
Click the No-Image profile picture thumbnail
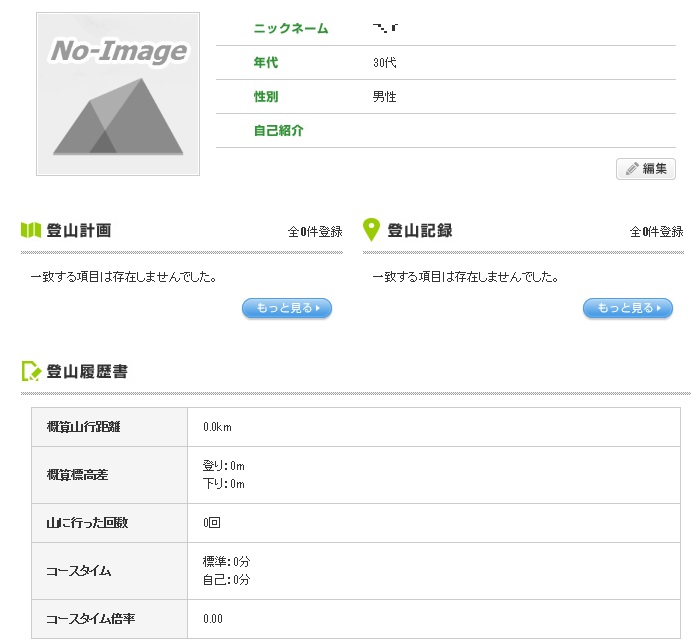(x=118, y=94)
